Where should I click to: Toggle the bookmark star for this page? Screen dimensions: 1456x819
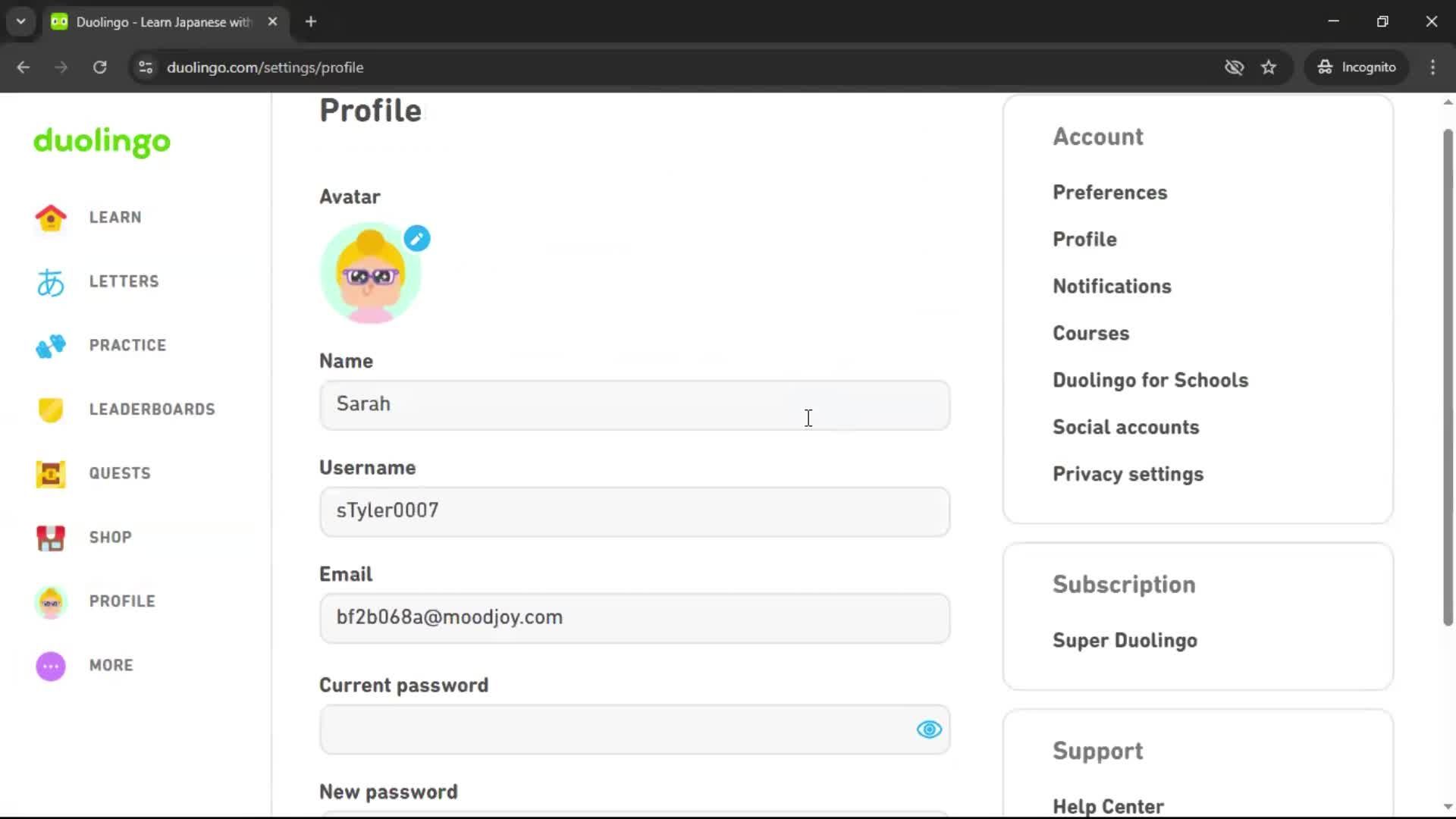coord(1269,67)
